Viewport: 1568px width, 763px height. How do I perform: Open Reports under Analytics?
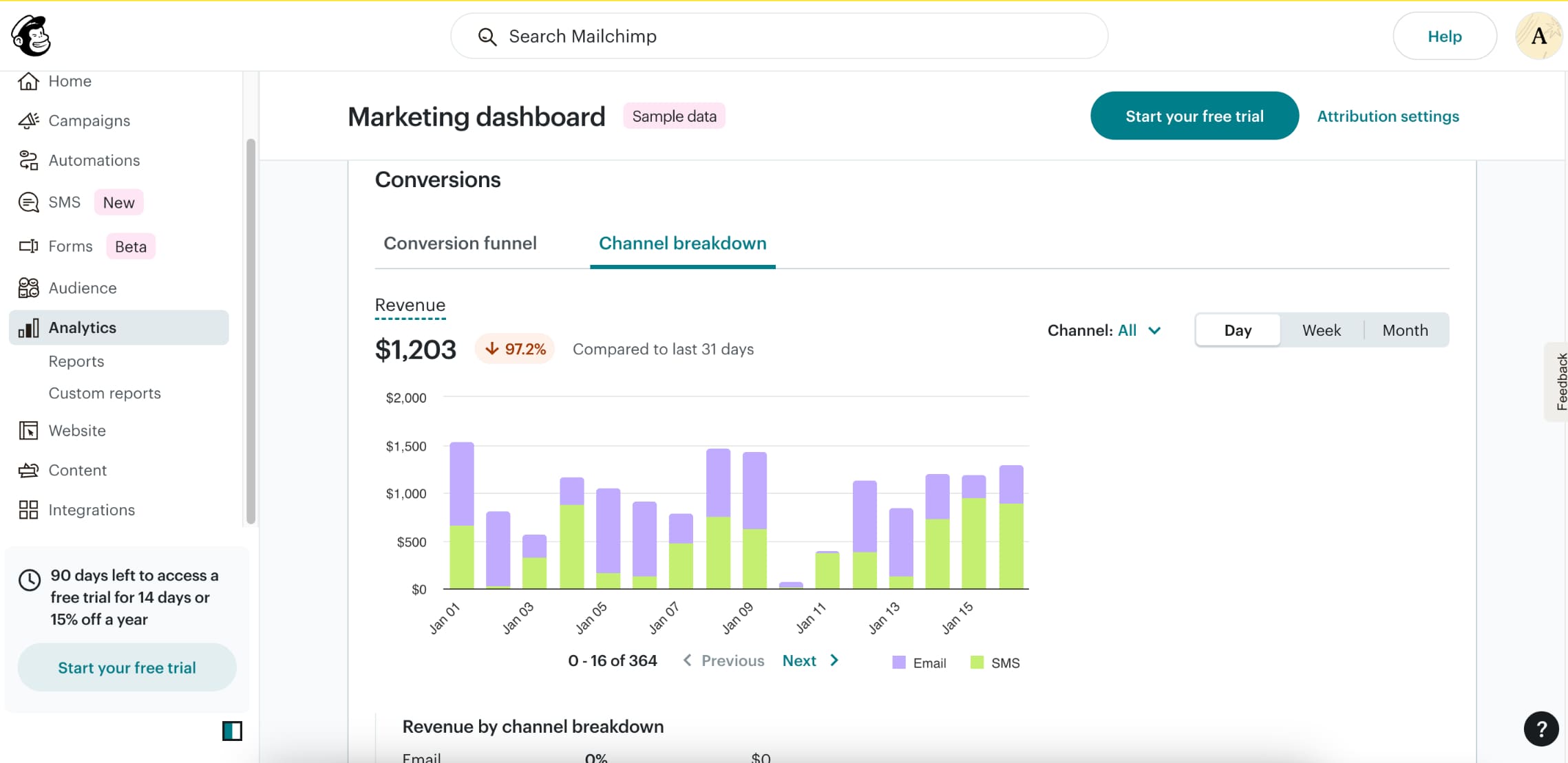click(76, 361)
